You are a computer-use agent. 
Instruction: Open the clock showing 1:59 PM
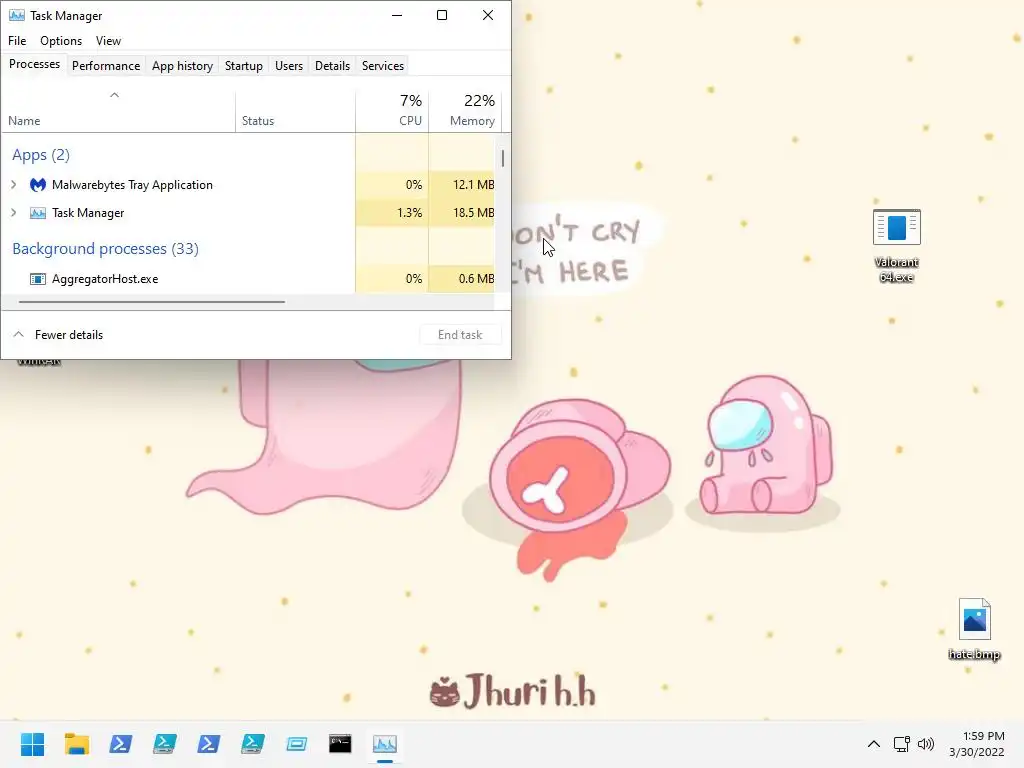pos(976,744)
